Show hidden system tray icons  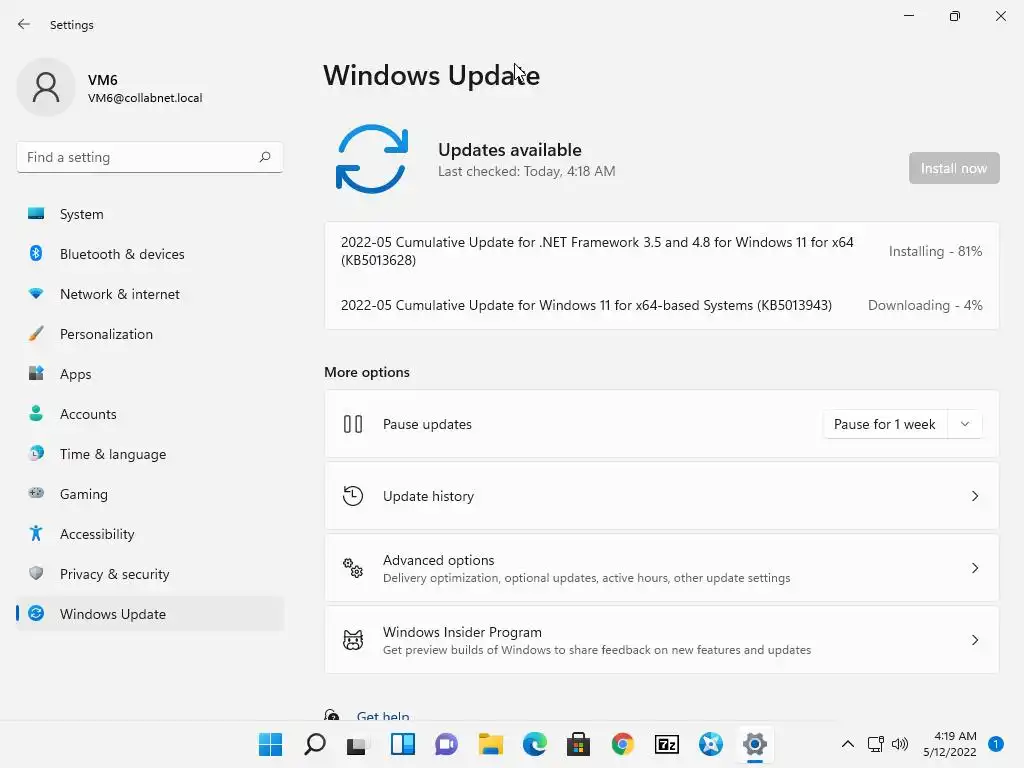pyautogui.click(x=847, y=744)
